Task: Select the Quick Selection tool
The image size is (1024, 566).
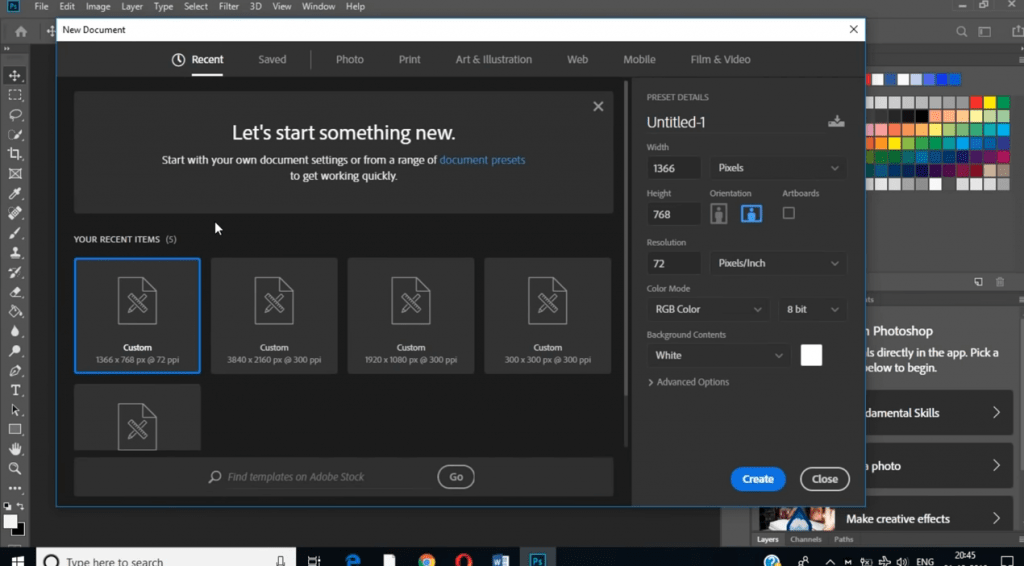Action: [x=15, y=134]
